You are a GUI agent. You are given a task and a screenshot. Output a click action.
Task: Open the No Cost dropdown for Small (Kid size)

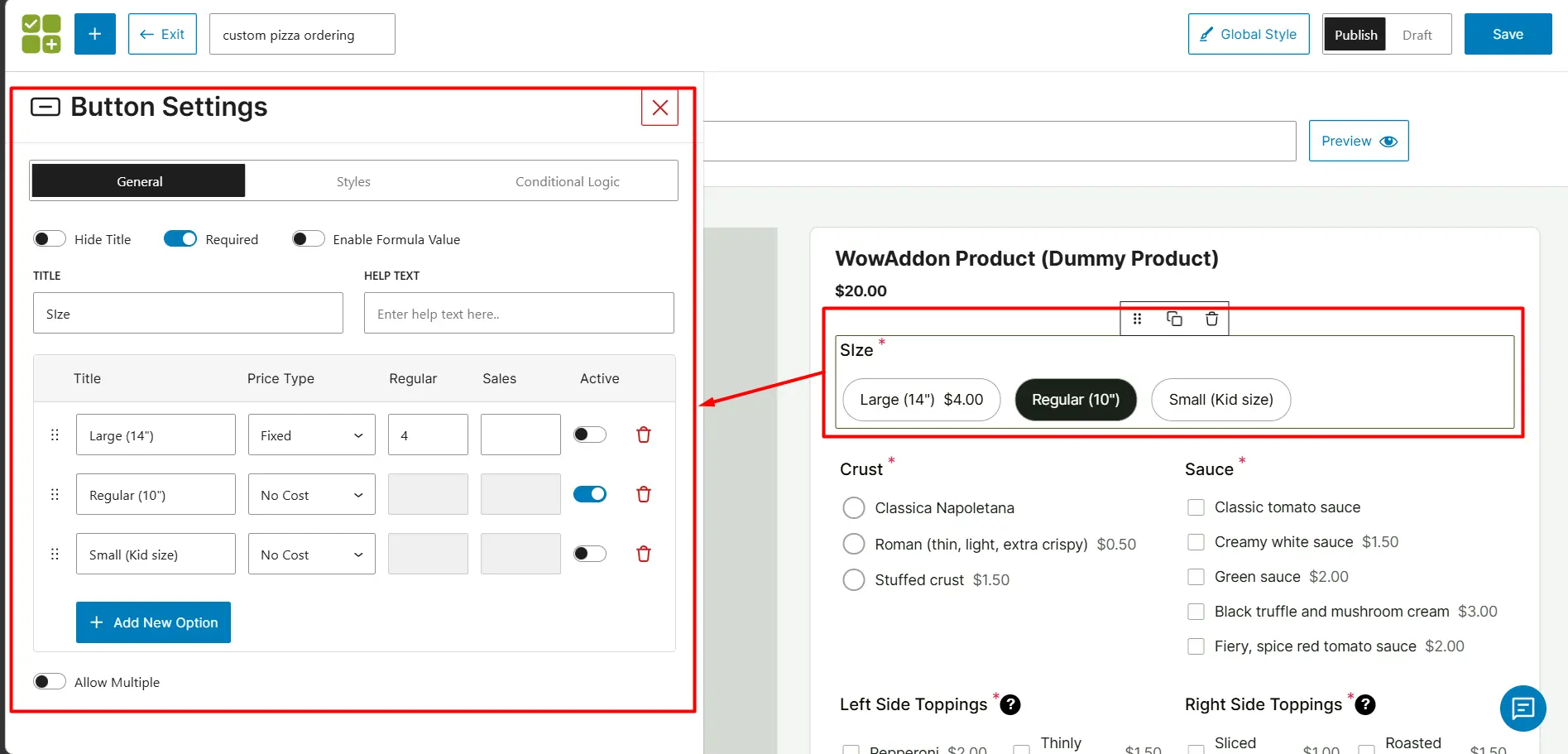[311, 554]
